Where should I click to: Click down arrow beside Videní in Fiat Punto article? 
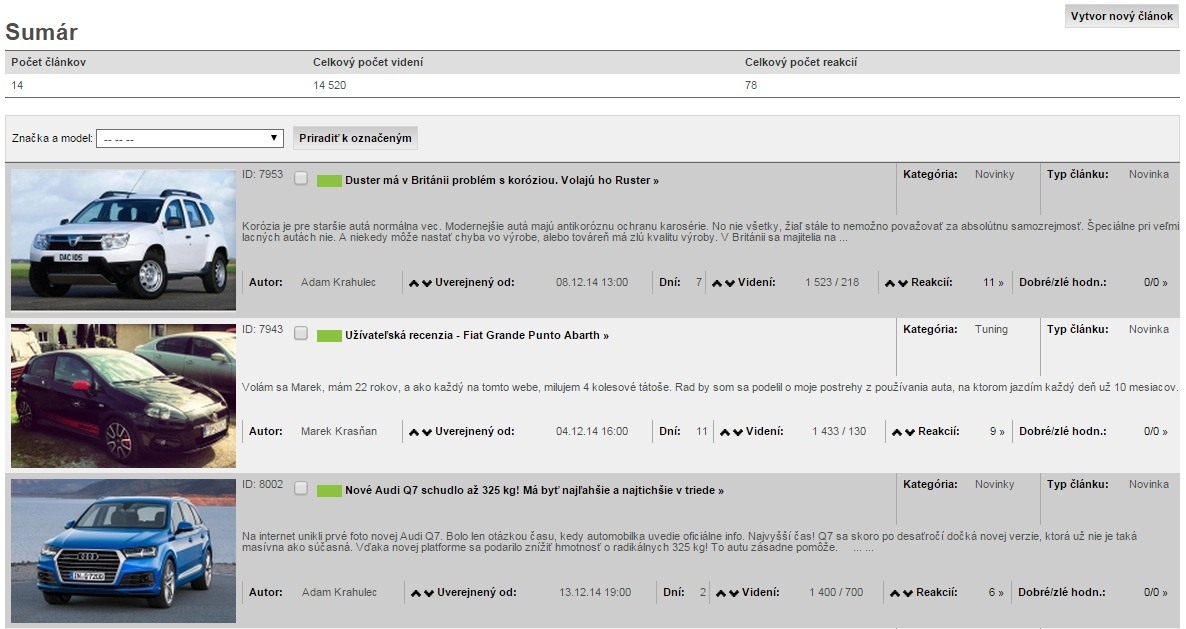pyautogui.click(x=737, y=432)
